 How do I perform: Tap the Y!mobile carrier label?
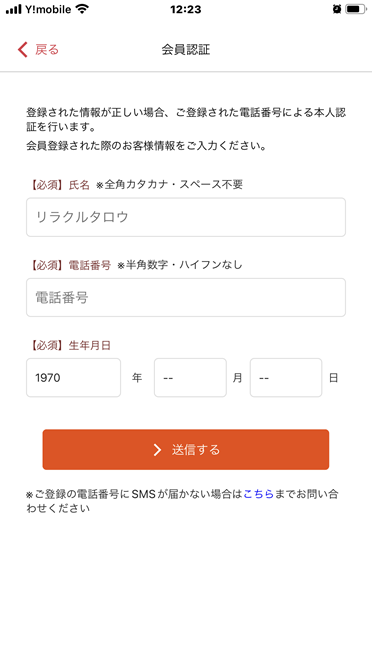click(x=48, y=9)
